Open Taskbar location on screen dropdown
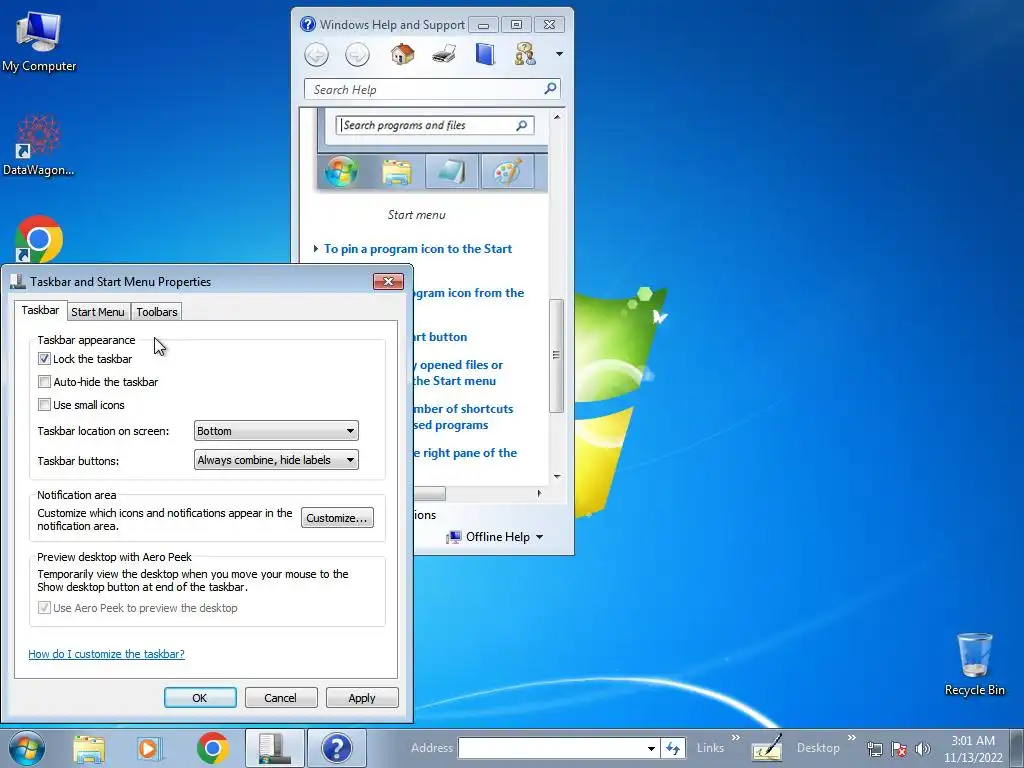The width and height of the screenshot is (1024, 768). pos(276,431)
